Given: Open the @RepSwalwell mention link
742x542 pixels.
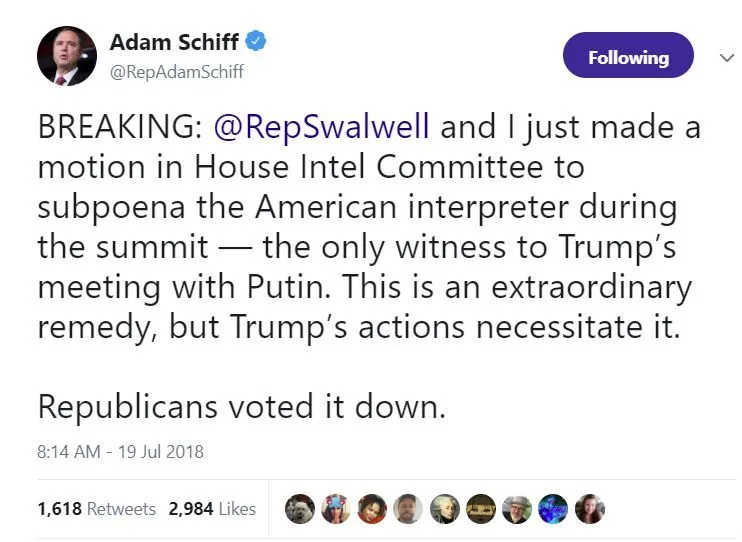Looking at the screenshot, I should (x=322, y=128).
